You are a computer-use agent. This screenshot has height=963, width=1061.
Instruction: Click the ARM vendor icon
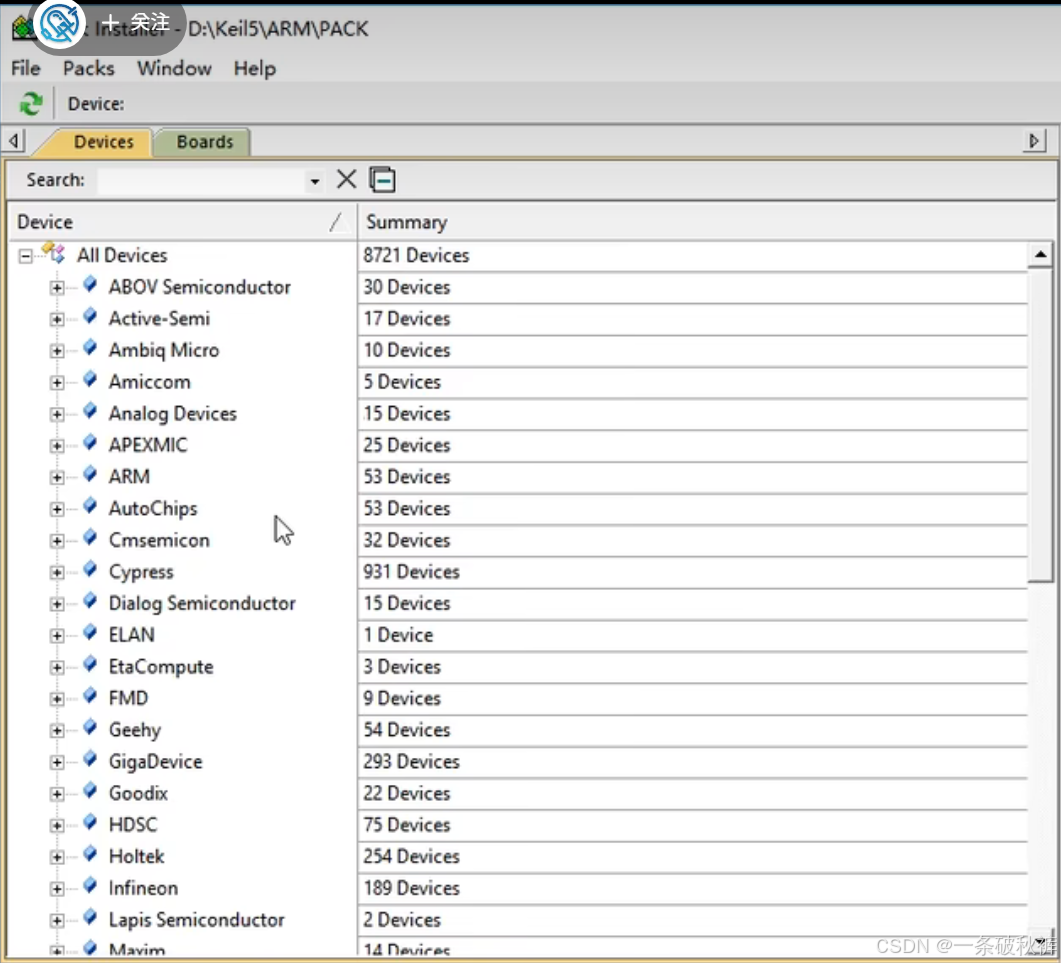[x=90, y=475]
